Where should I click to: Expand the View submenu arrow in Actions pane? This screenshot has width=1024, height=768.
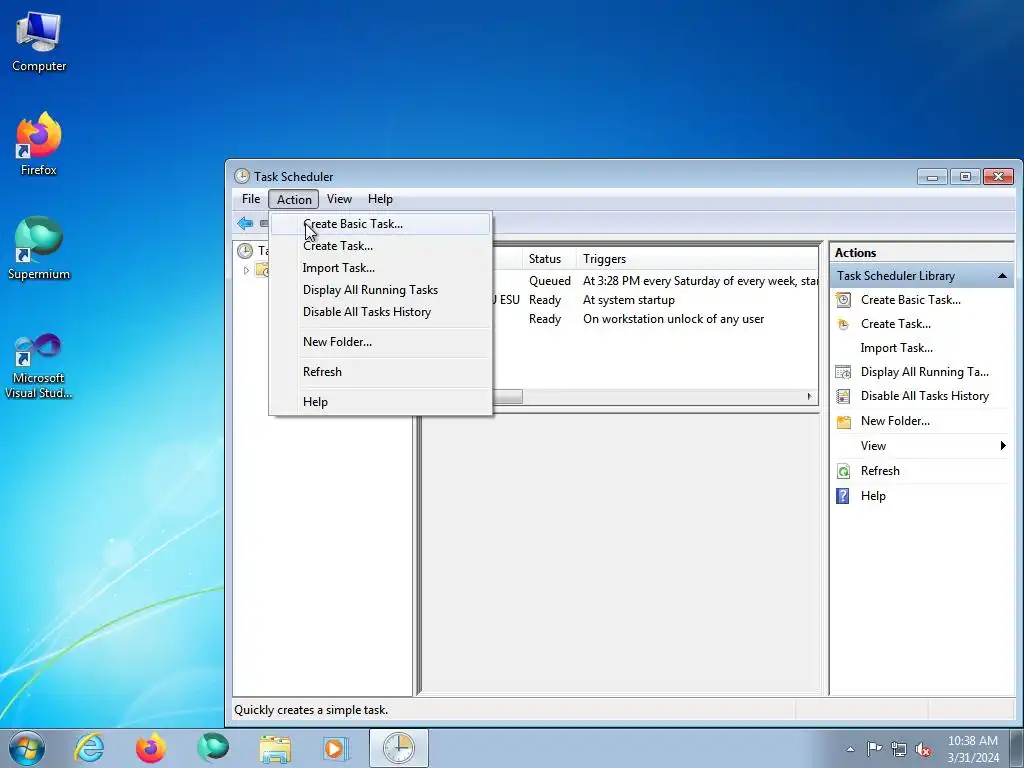[x=1003, y=445]
